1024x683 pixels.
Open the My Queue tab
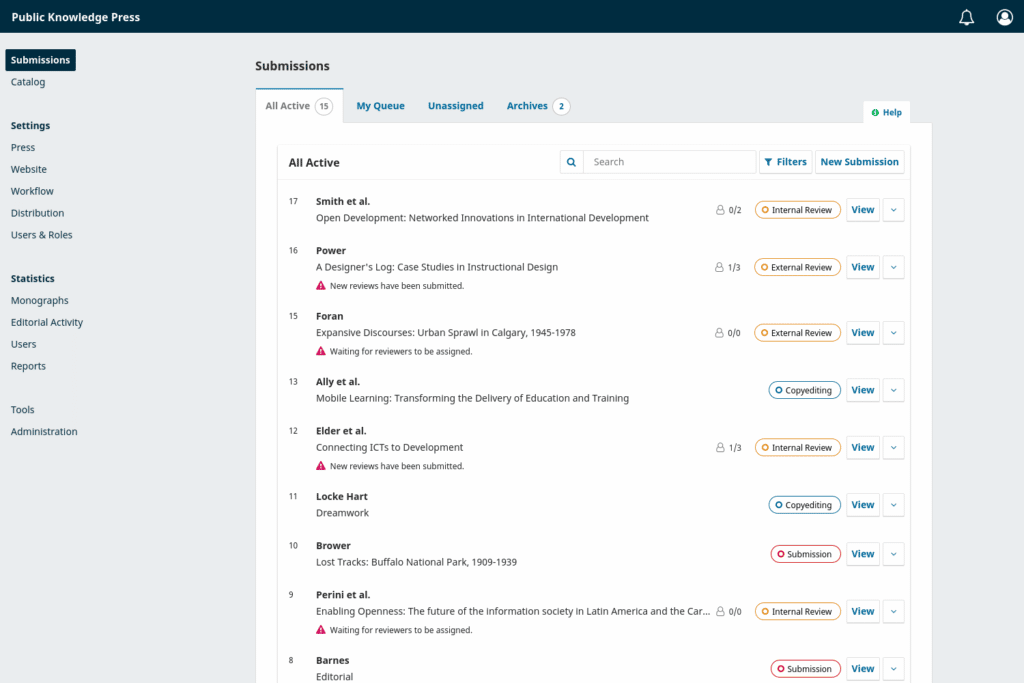(x=380, y=105)
